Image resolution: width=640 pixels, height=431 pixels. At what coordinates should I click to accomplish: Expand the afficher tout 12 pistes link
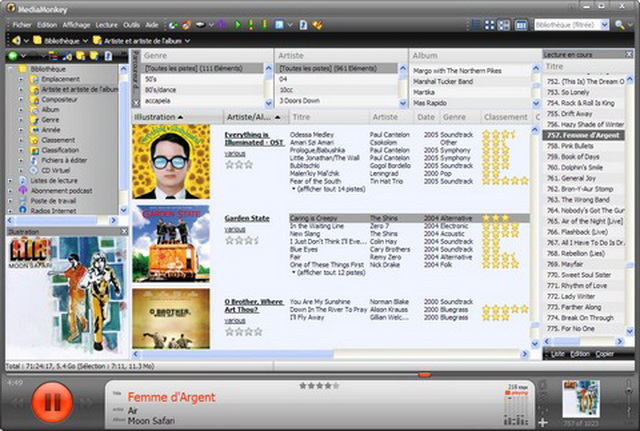pos(329,273)
